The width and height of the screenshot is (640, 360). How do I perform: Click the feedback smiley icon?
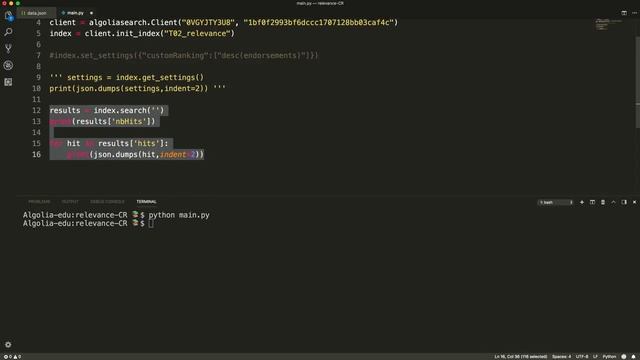[x=624, y=357]
